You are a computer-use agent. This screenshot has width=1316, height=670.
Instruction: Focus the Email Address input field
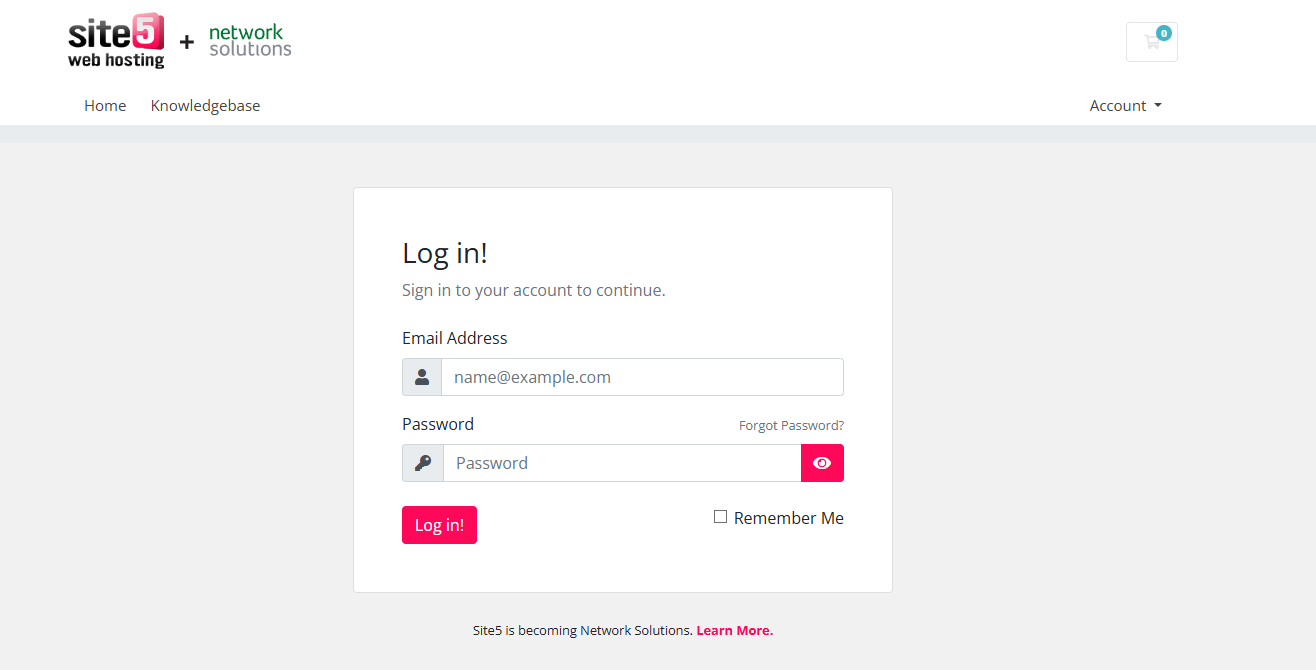(642, 377)
